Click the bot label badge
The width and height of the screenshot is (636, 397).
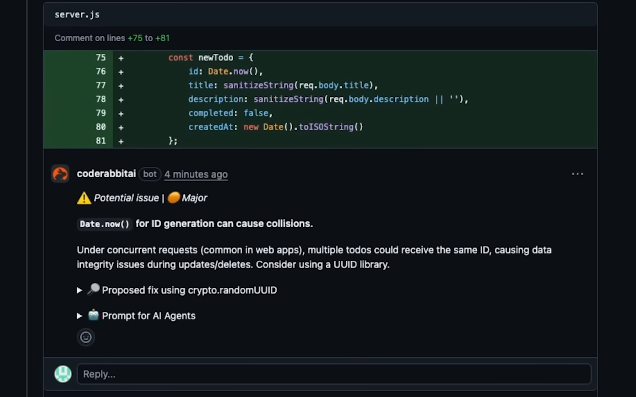[x=150, y=174]
